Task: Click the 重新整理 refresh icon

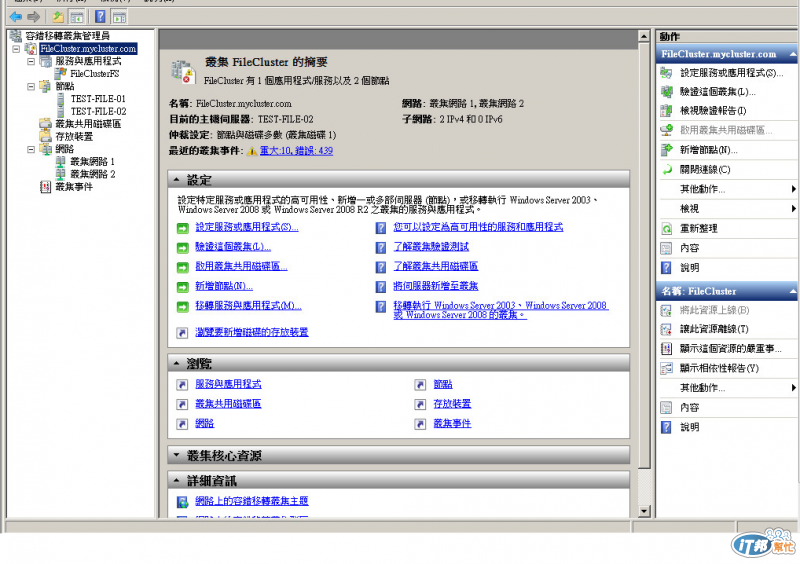Action: coord(666,229)
